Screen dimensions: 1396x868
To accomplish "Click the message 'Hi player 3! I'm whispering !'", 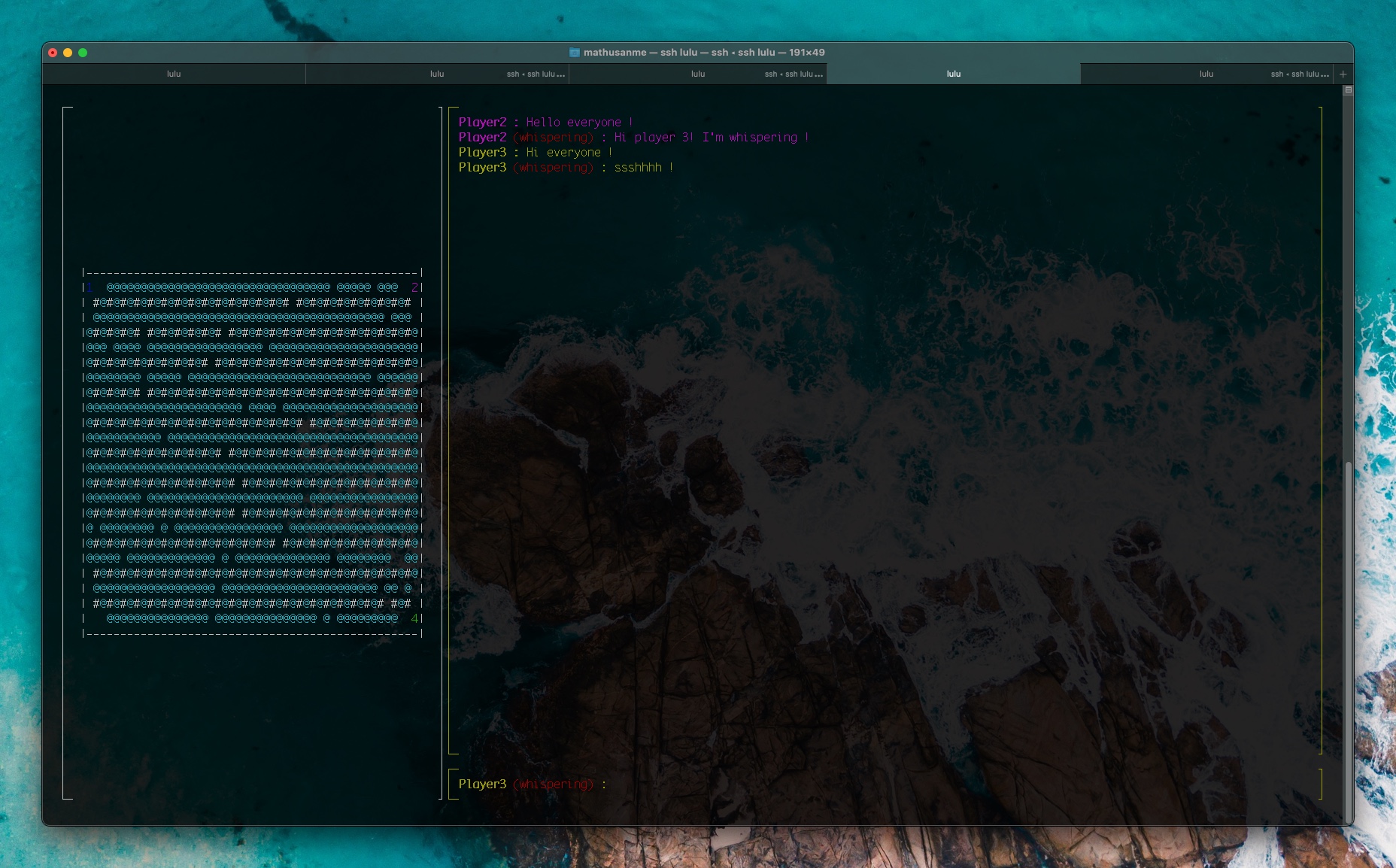I will click(x=712, y=137).
